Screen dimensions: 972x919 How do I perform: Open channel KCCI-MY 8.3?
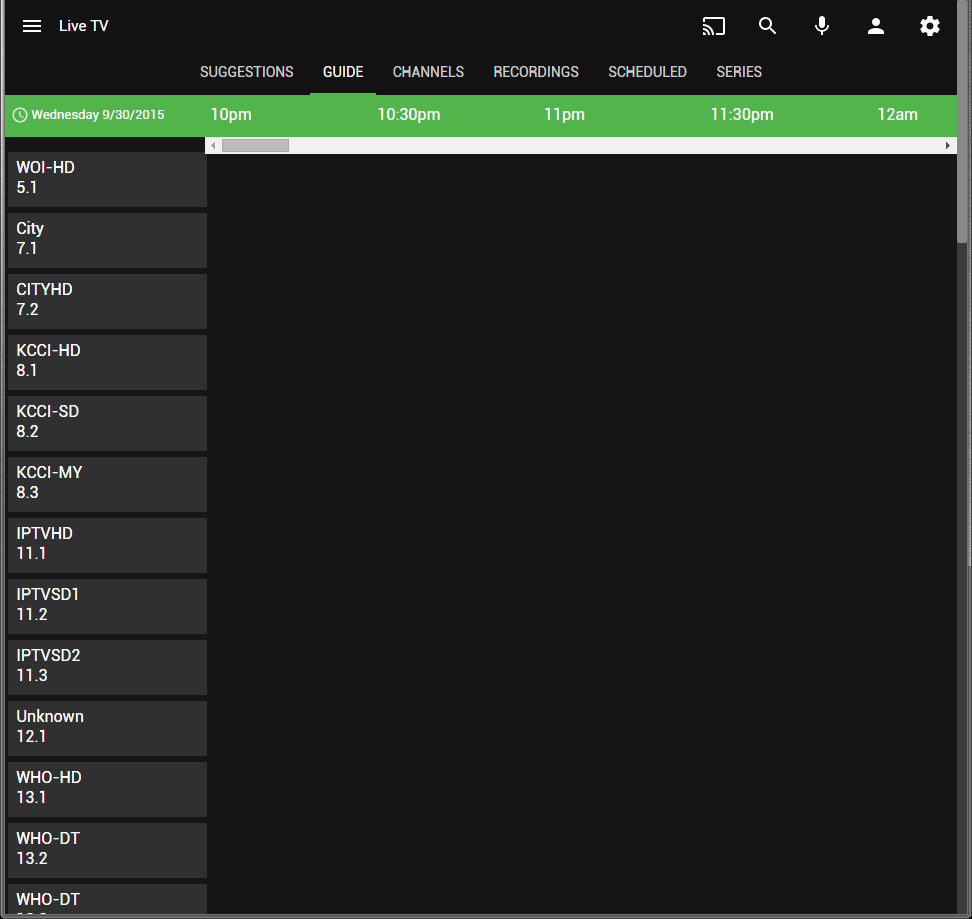tap(107, 485)
